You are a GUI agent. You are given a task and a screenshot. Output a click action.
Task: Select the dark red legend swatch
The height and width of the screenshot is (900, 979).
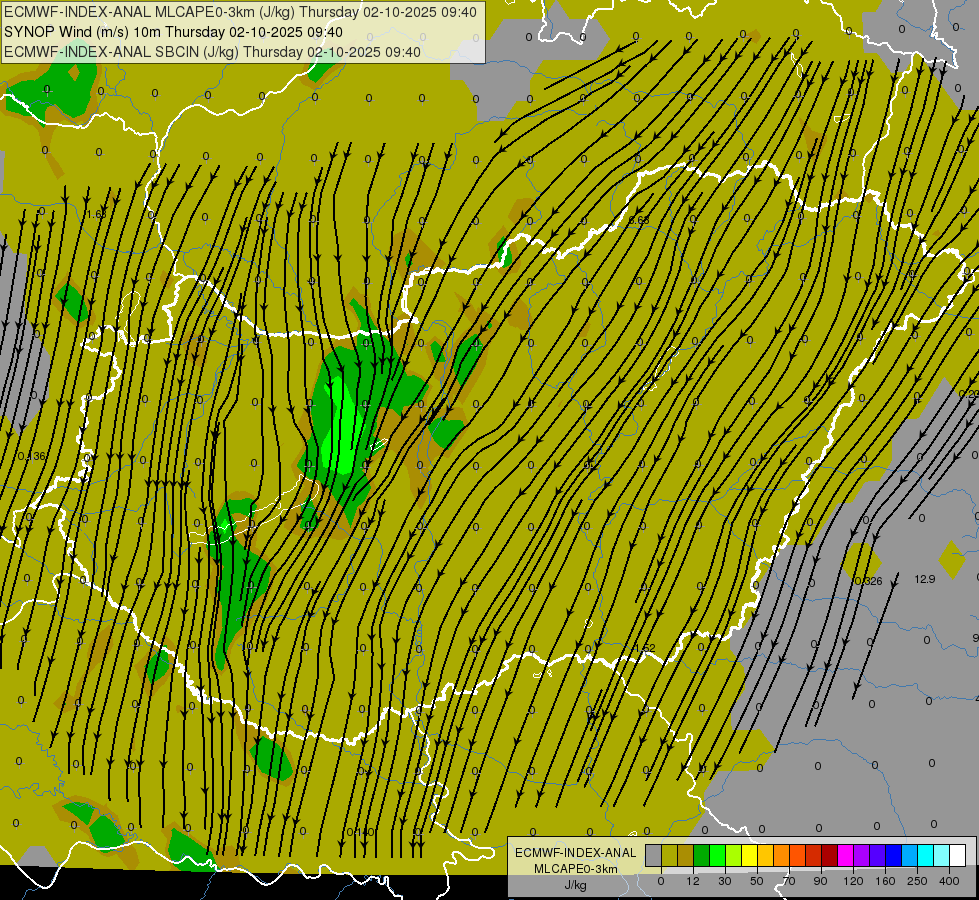pos(830,855)
